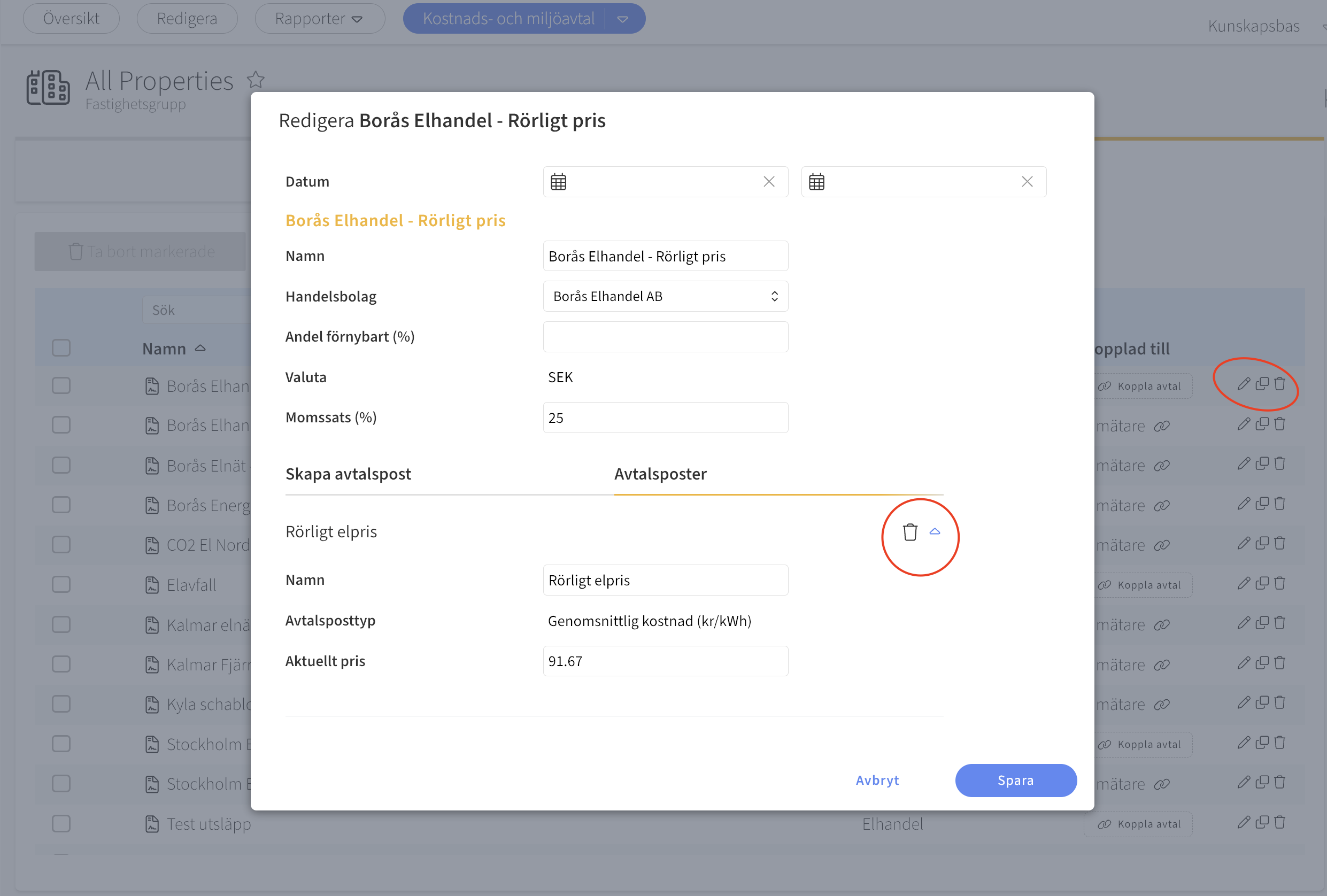
Task: Expand the Rapporter menu
Action: (x=320, y=19)
